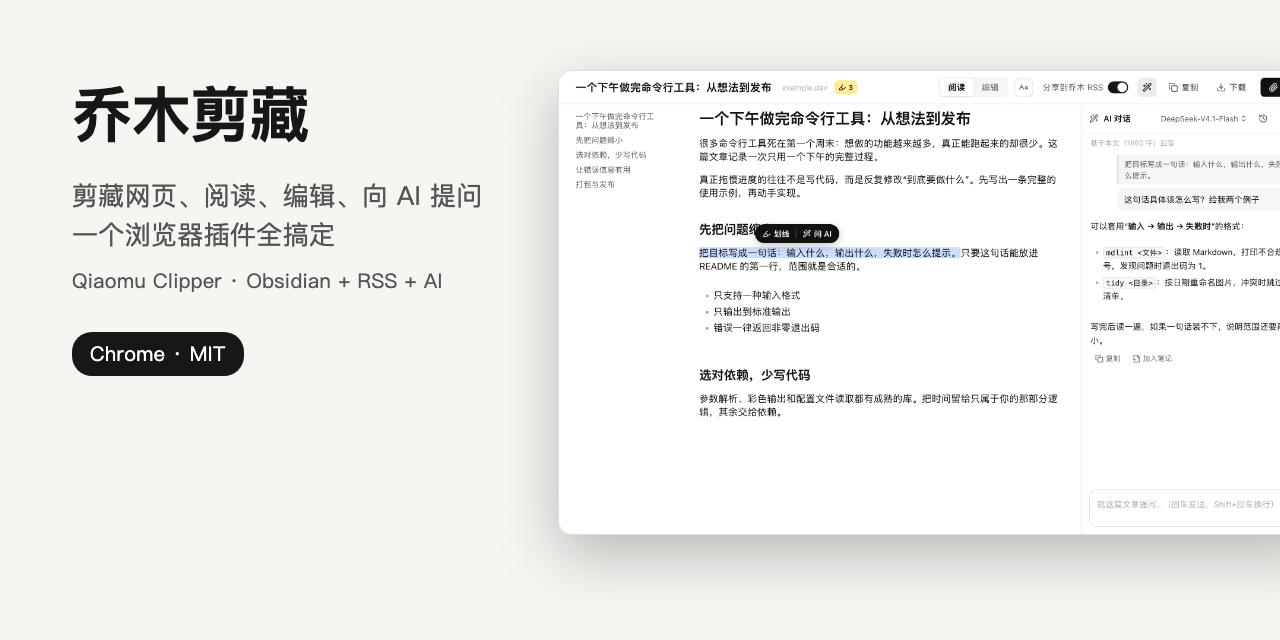Switch to the 阅读 reading tab

[957, 87]
